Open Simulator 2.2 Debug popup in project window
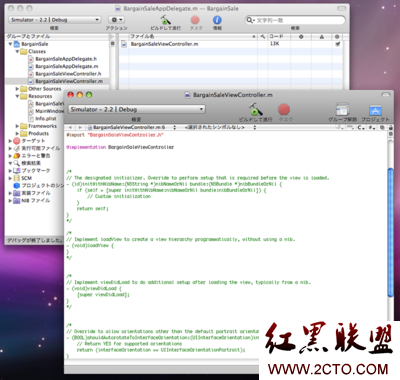 54,20
